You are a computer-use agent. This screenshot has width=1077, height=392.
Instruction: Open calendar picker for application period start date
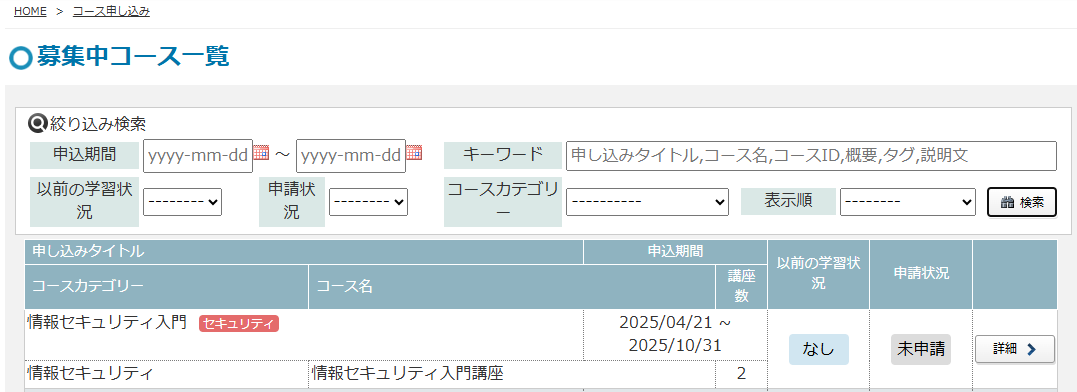tap(261, 153)
